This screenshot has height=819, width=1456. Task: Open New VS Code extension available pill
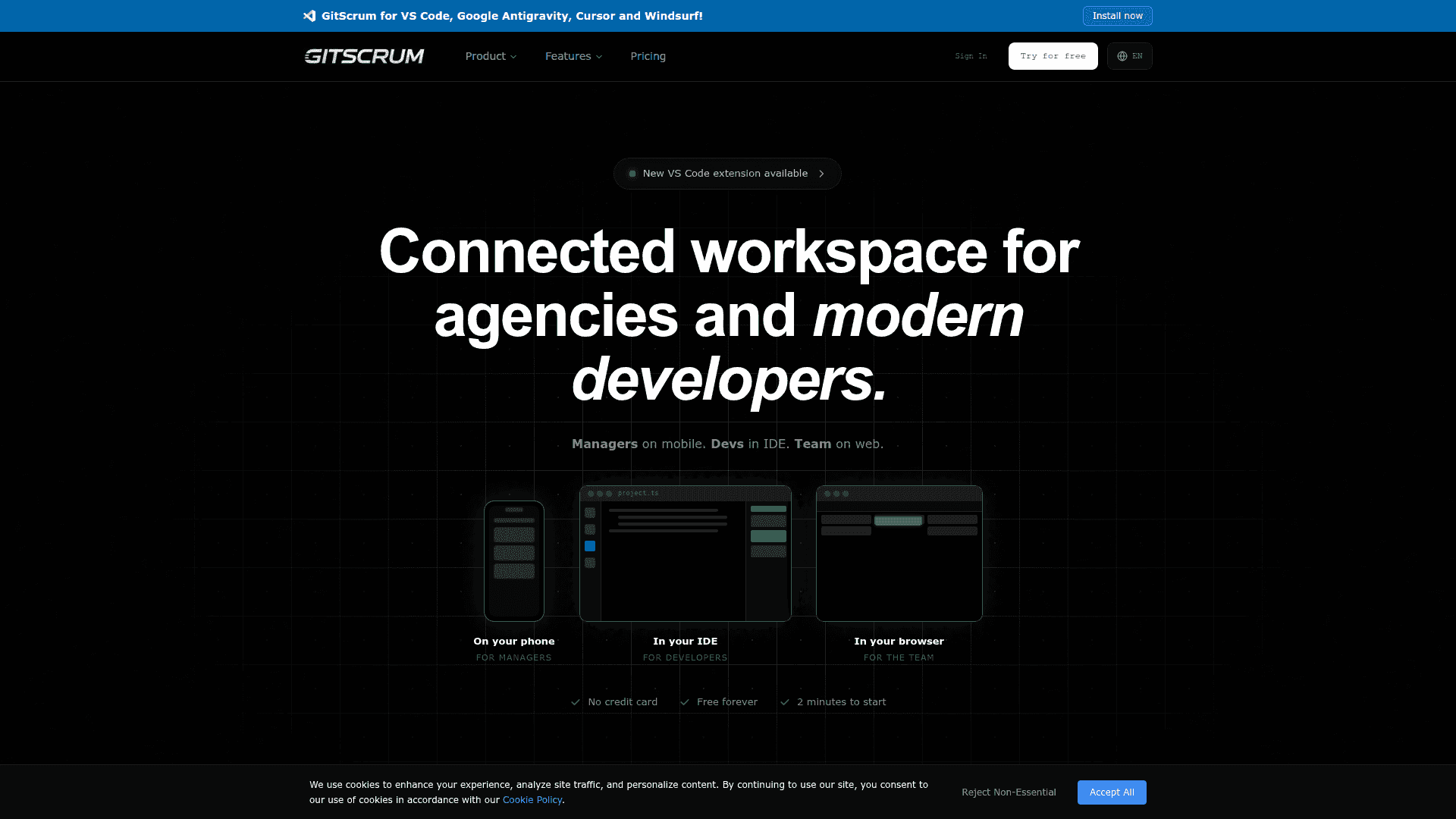(726, 174)
